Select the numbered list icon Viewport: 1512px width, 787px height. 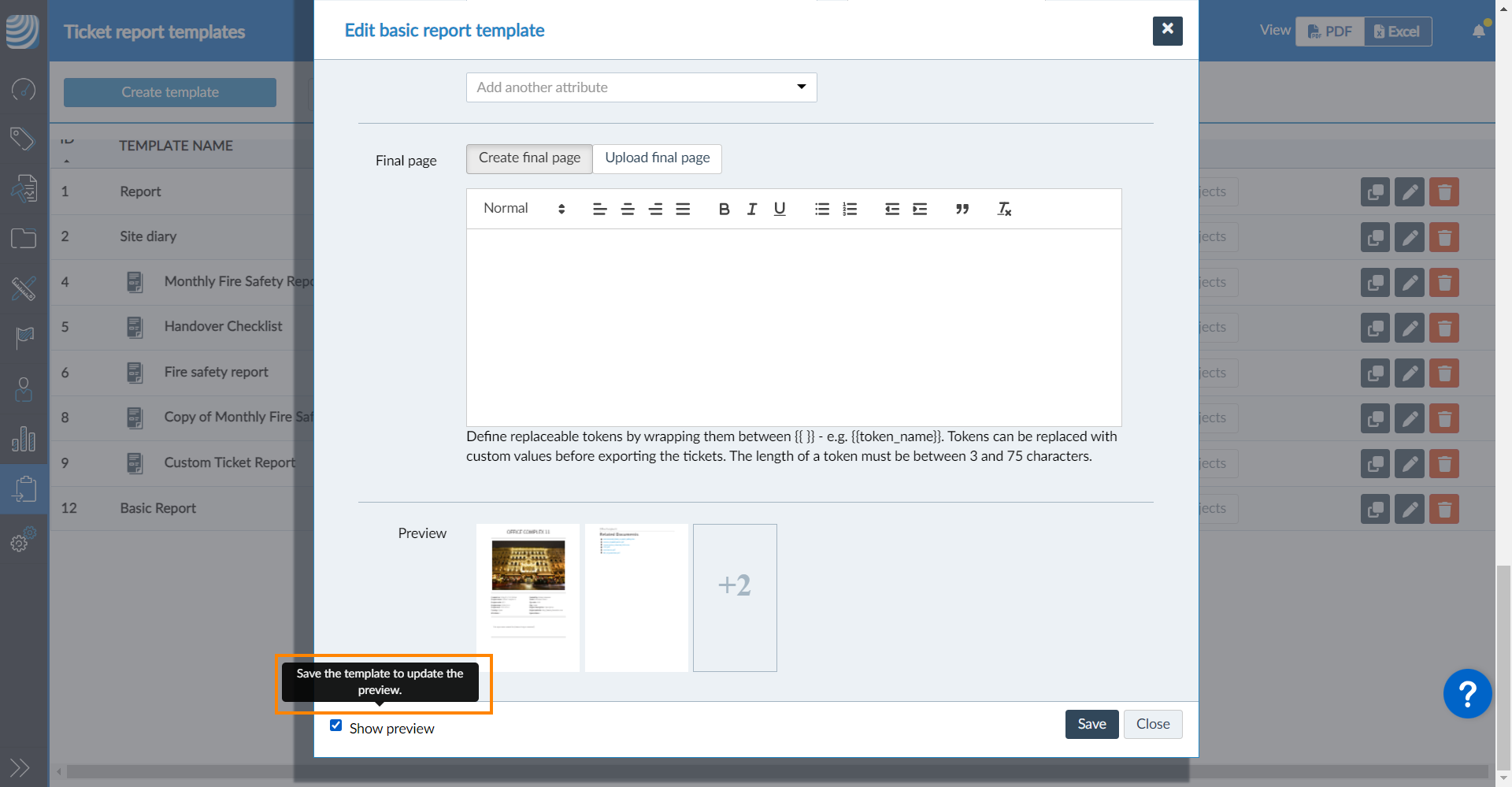point(850,209)
